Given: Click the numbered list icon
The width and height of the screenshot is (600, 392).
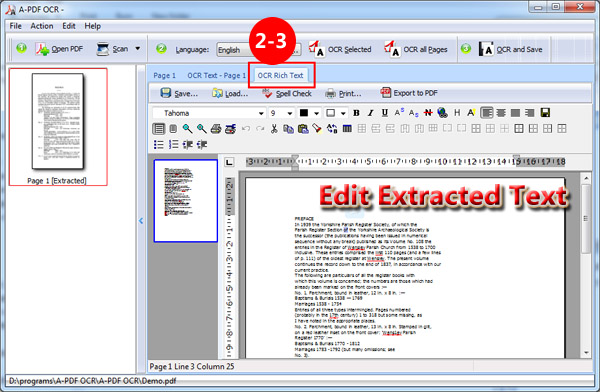Looking at the screenshot, I should coord(173,144).
